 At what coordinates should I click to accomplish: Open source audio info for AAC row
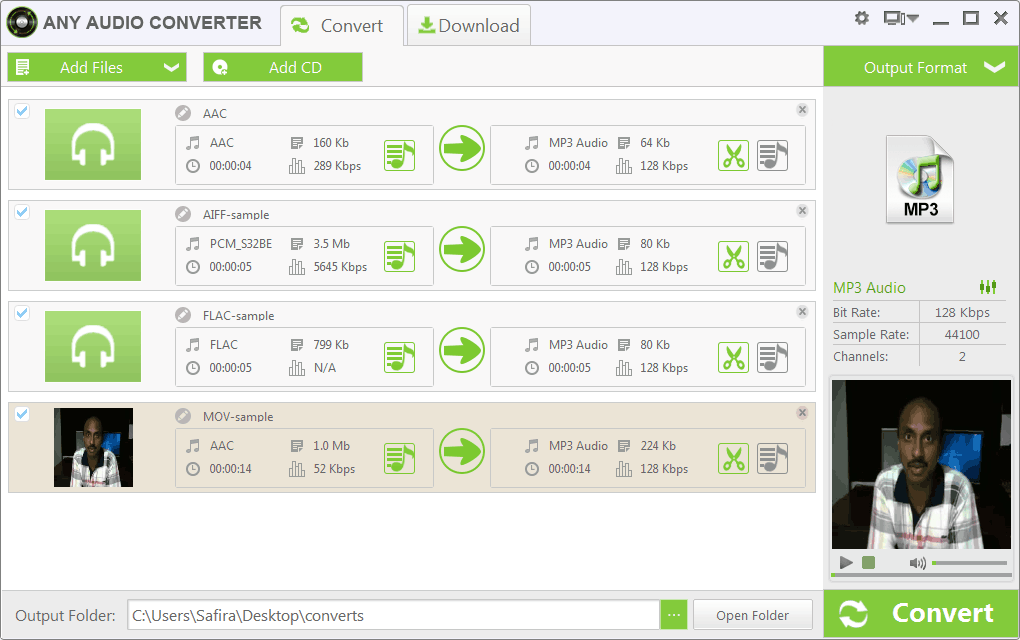point(399,155)
